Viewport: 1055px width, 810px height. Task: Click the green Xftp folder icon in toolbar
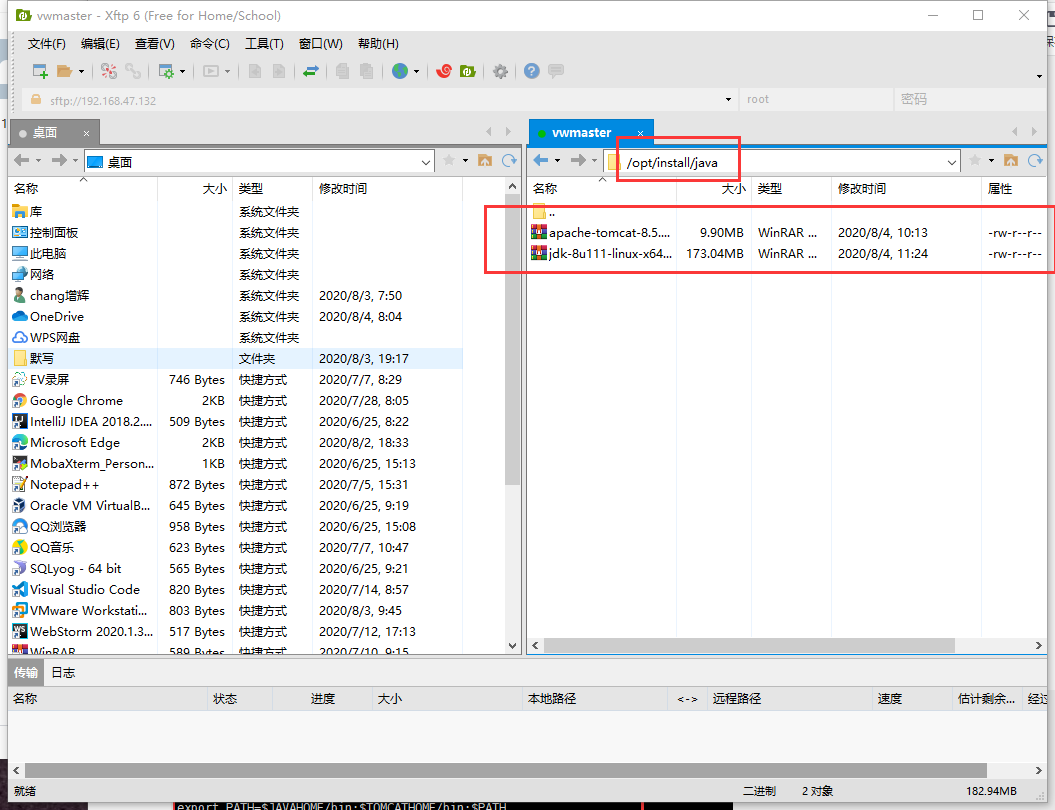(468, 71)
